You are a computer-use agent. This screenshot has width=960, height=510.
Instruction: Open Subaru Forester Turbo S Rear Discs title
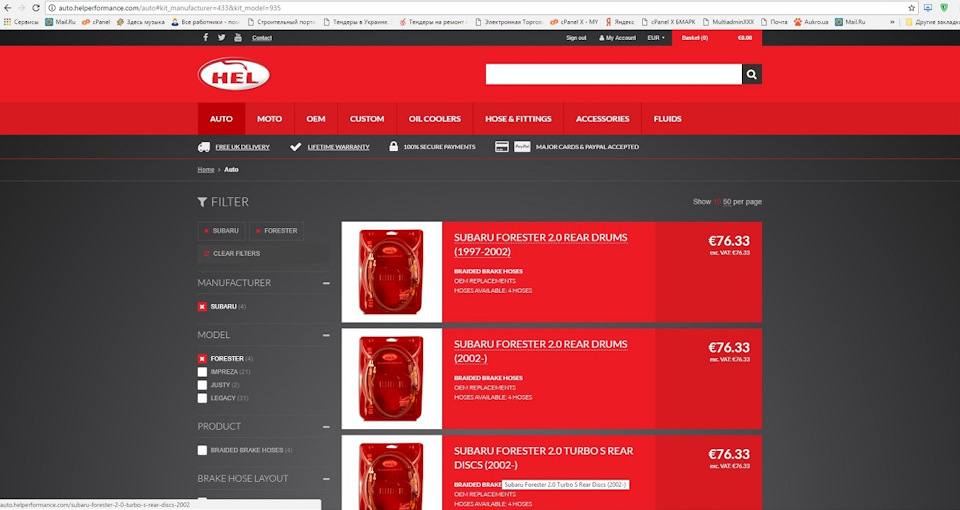(544, 457)
